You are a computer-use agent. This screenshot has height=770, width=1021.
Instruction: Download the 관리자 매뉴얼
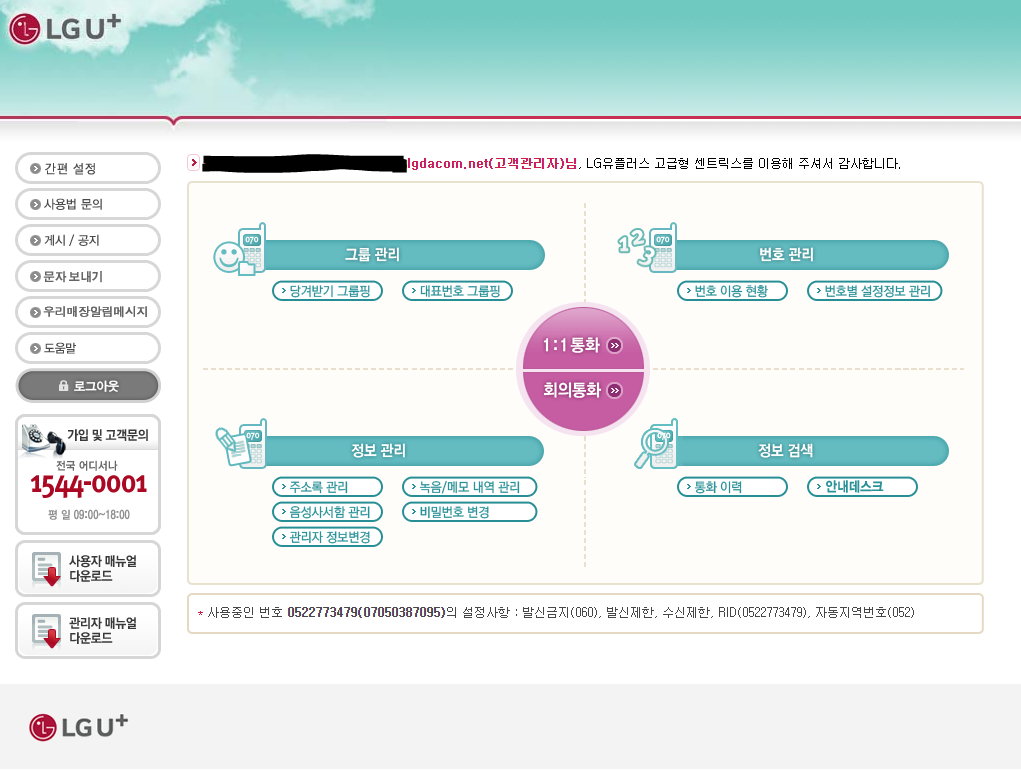88,631
